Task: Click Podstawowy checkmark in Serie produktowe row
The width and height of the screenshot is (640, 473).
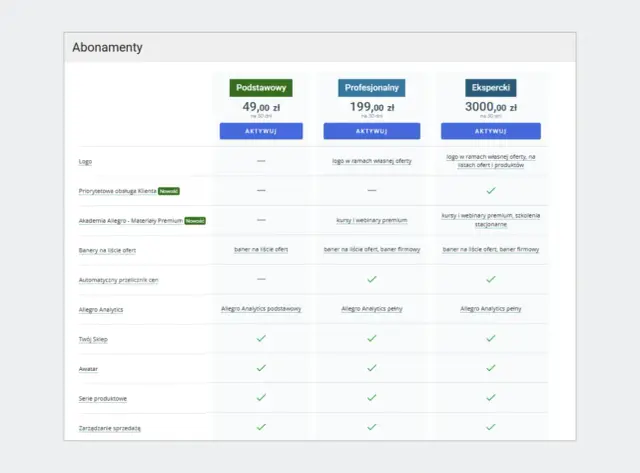Action: 261,397
